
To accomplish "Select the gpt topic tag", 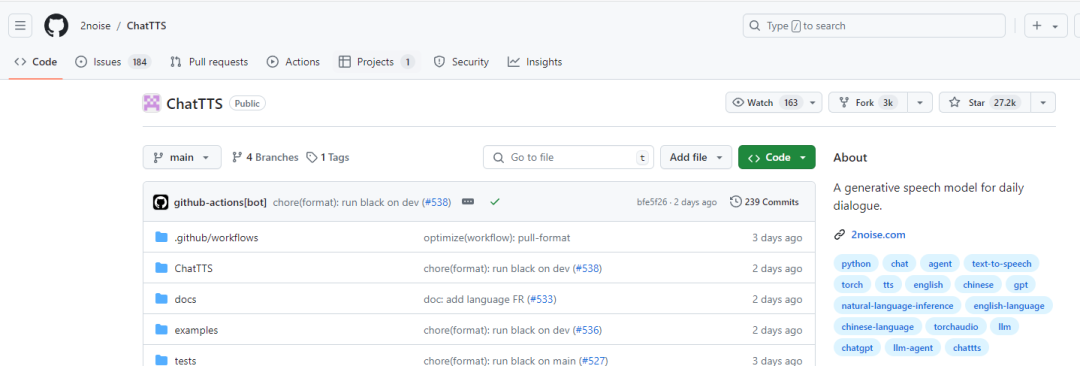I will pos(1020,285).
